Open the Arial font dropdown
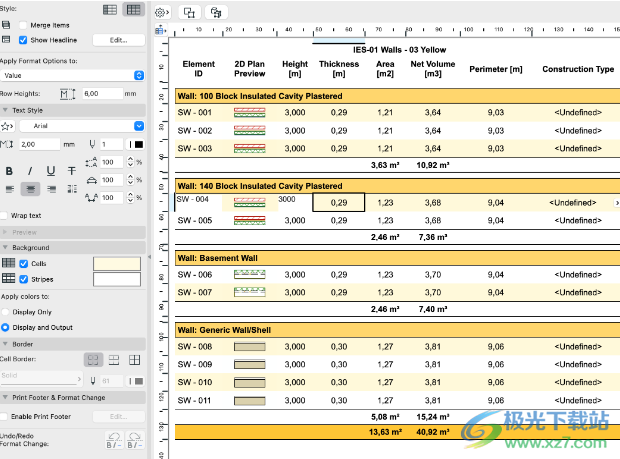620x459 pixels. click(82, 126)
